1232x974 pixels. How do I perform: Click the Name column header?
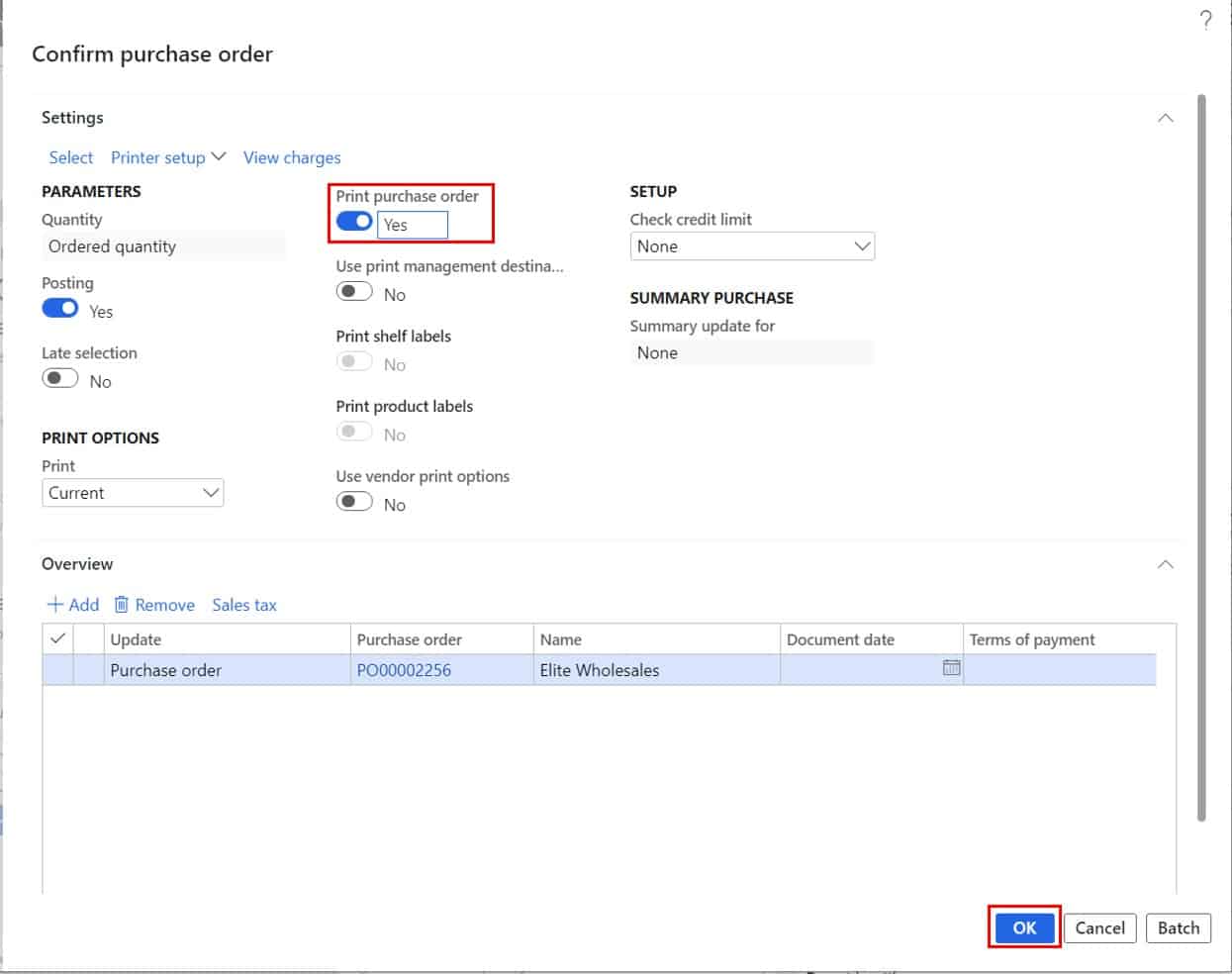click(x=656, y=639)
